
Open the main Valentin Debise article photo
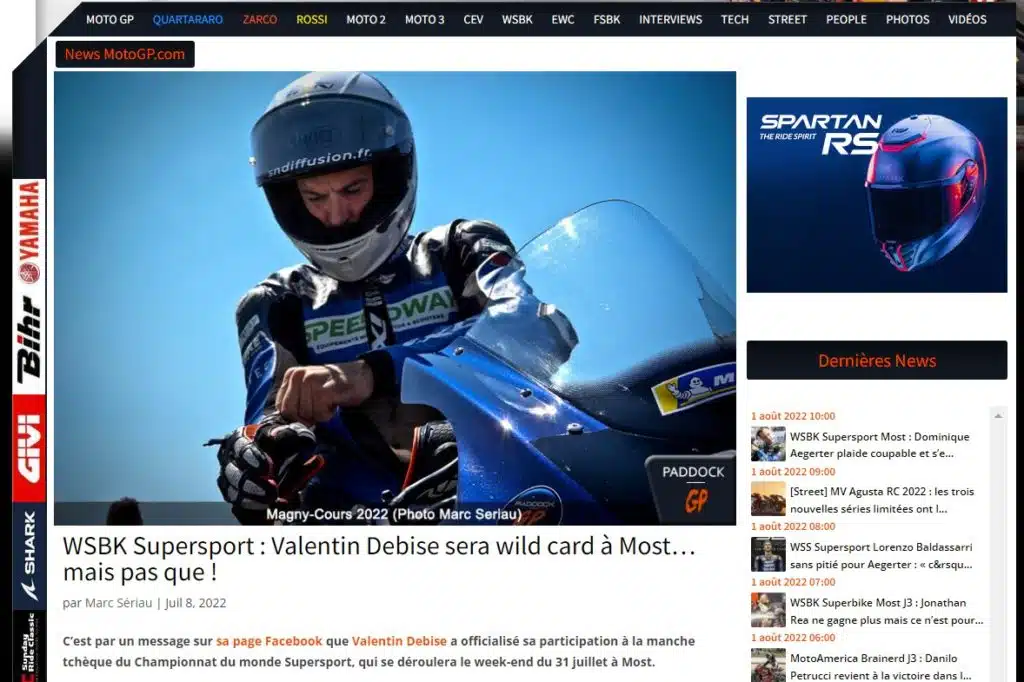click(395, 298)
